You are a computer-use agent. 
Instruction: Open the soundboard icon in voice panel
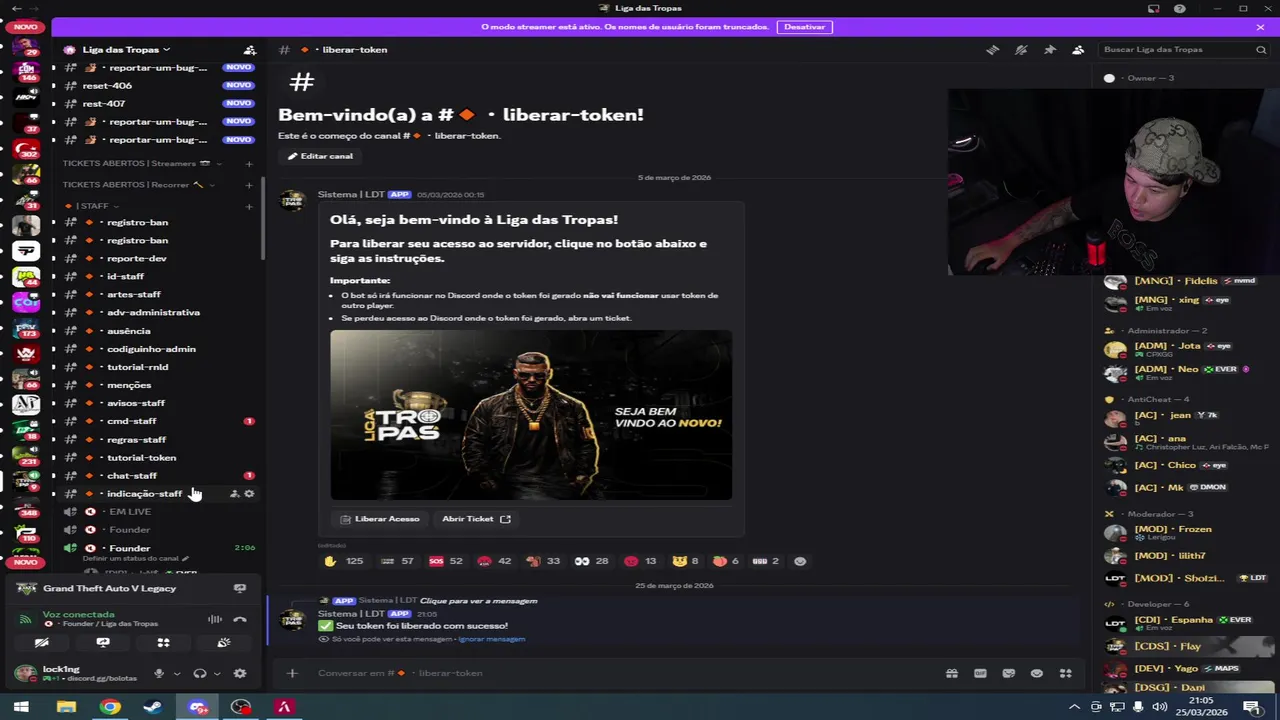(224, 643)
